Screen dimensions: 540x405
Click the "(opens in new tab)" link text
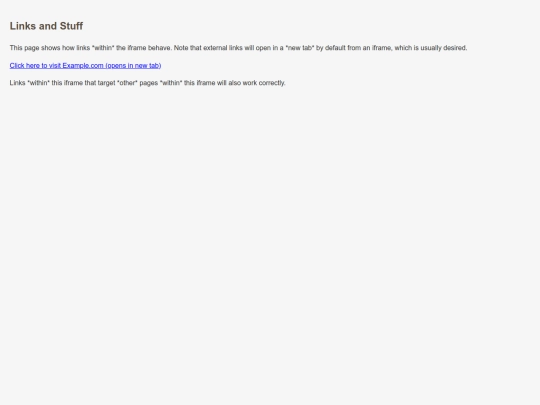coord(133,65)
